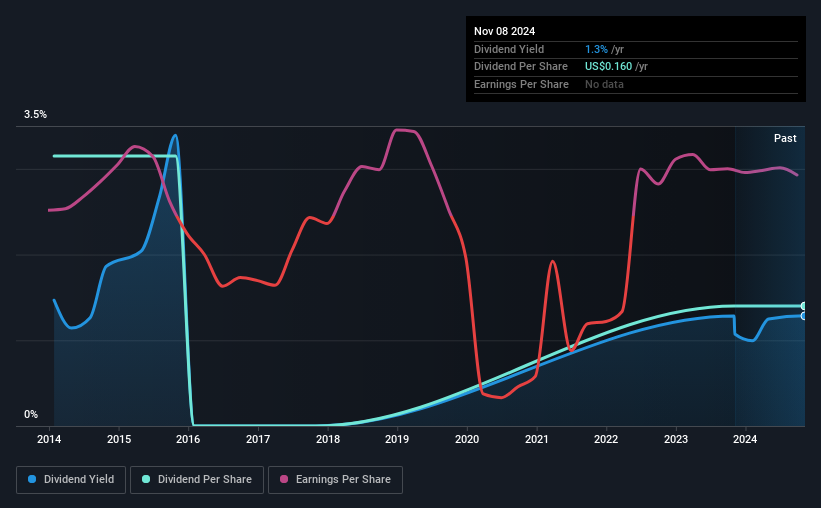This screenshot has width=821, height=508.
Task: Click the 0% y-axis label
Action: [31, 414]
